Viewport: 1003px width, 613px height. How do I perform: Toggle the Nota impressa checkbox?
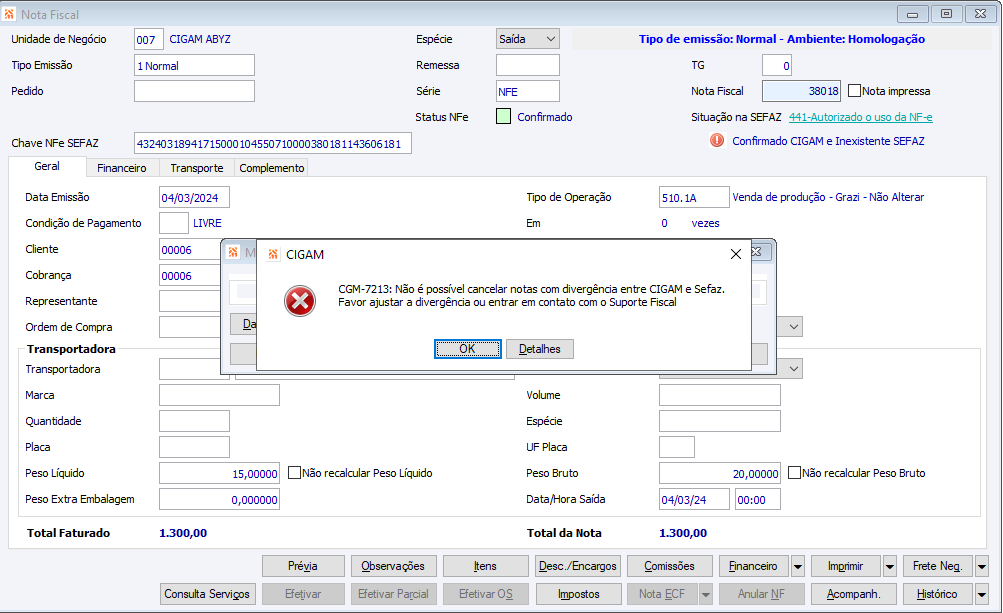coord(854,91)
